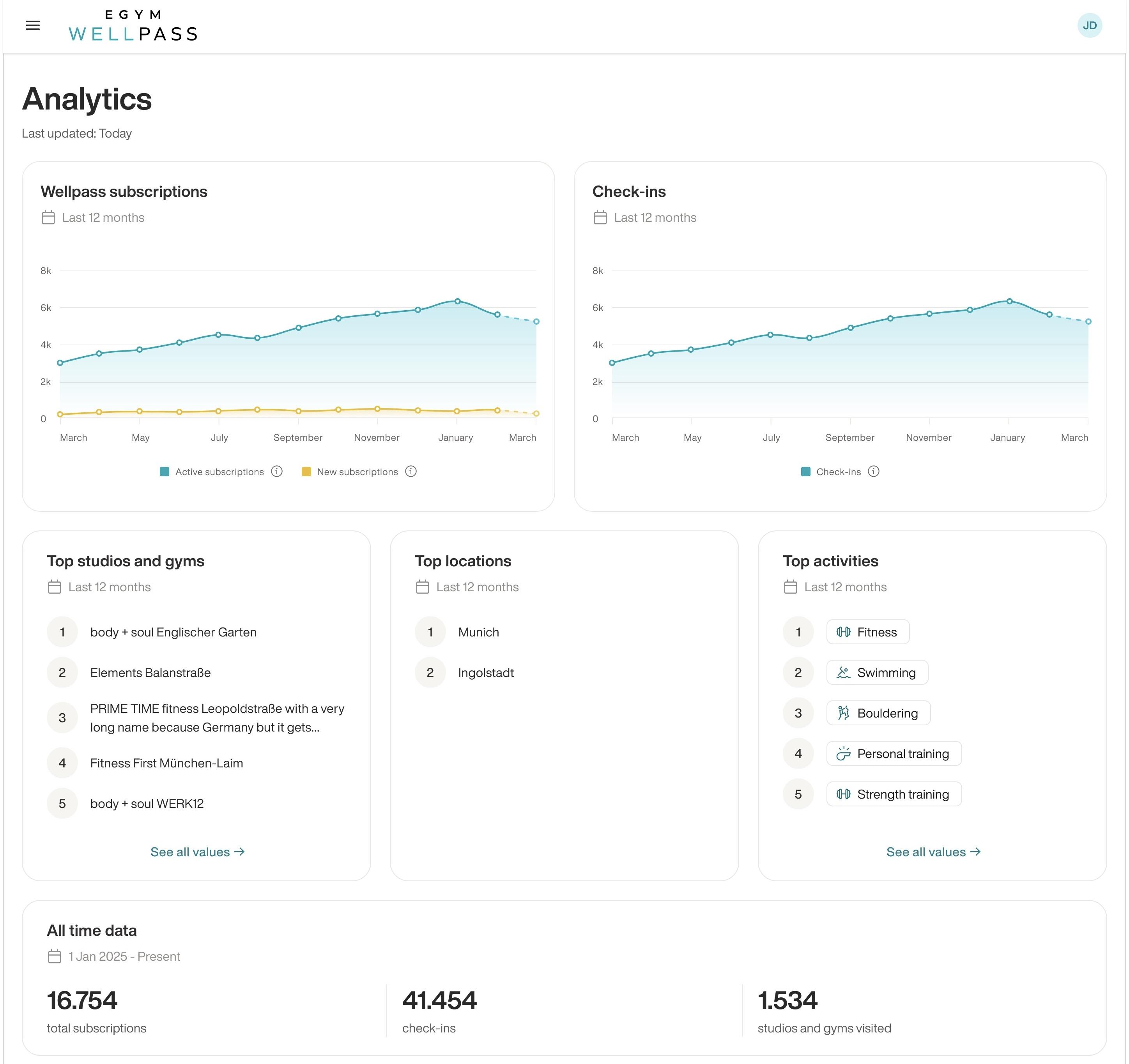This screenshot has height=1064, width=1129.
Task: Open See all values for studios
Action: point(197,852)
